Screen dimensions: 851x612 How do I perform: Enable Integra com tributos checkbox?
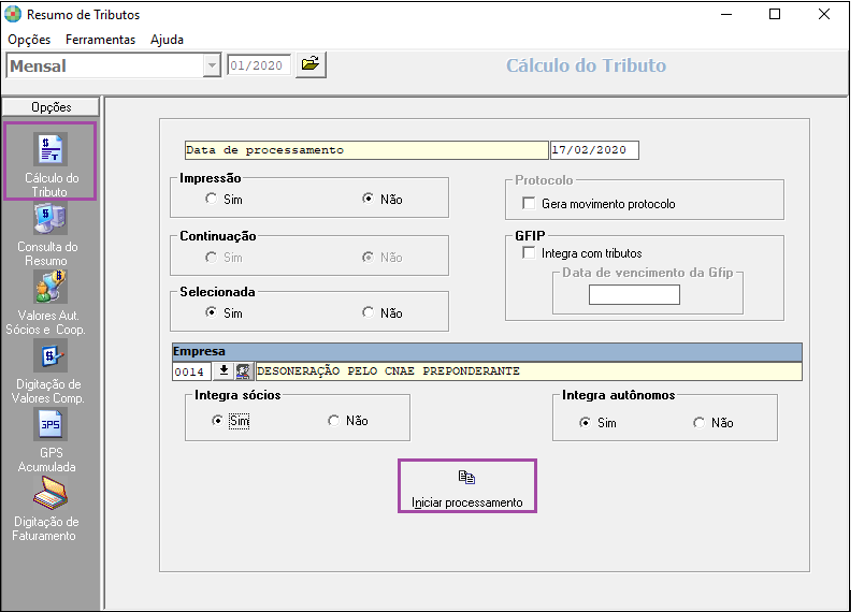[x=529, y=253]
